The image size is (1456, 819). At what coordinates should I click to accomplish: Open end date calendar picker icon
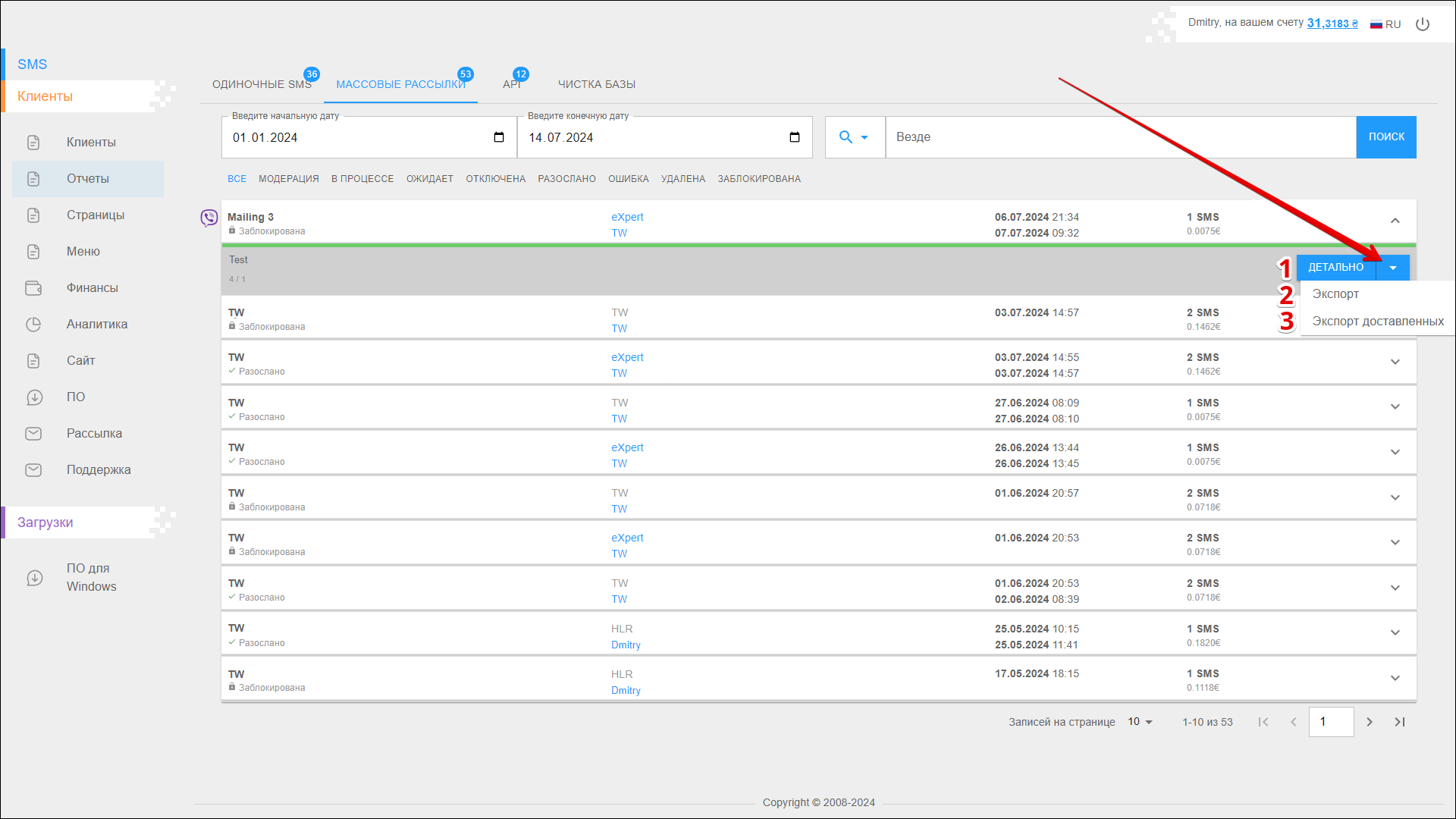795,137
